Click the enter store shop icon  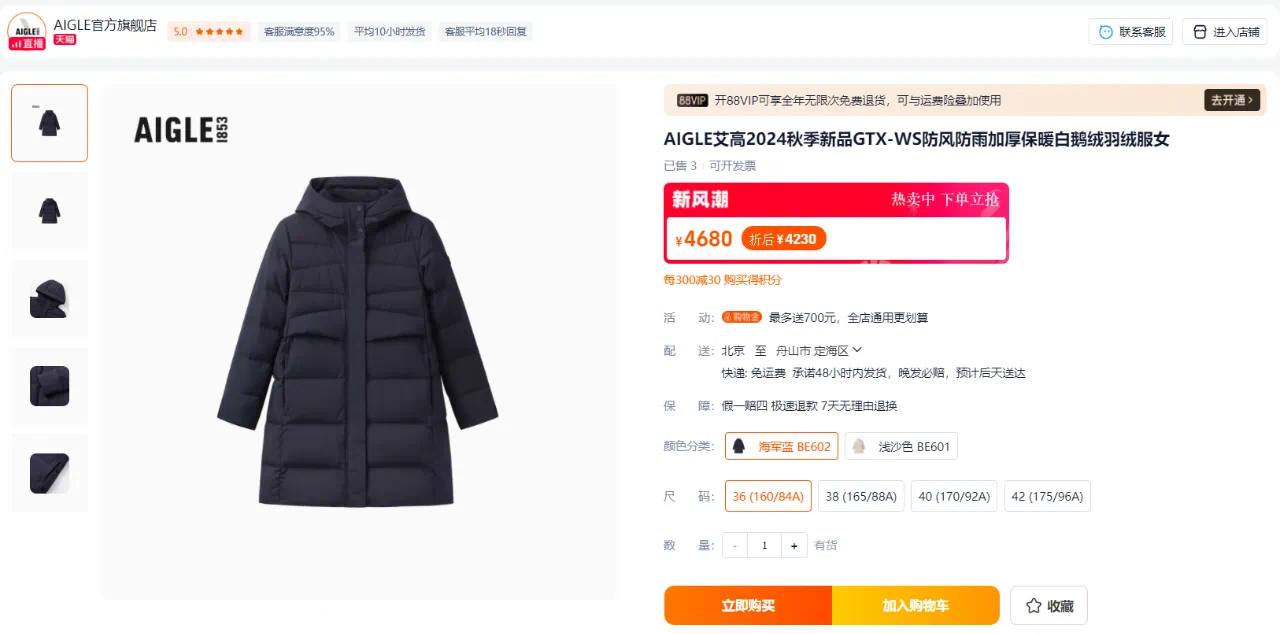(x=1200, y=32)
